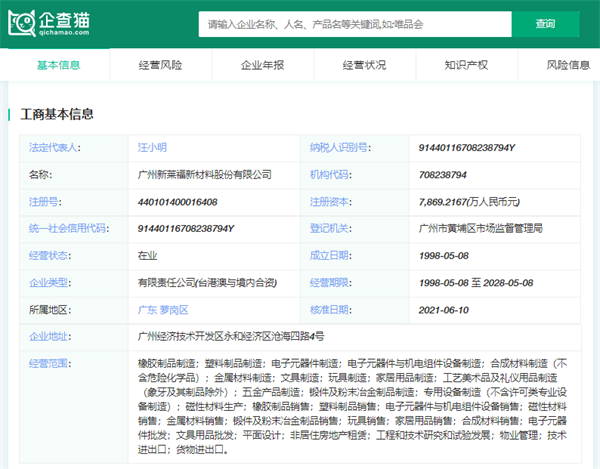Switch to the 基本信息 tab

tap(58, 65)
